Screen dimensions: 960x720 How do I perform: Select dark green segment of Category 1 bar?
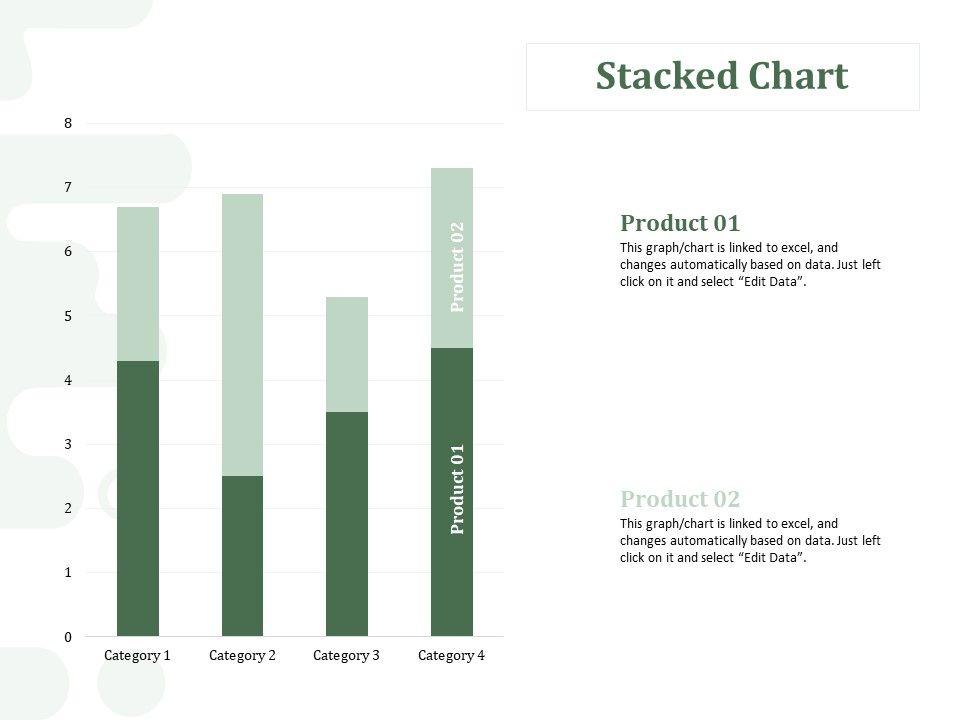pyautogui.click(x=138, y=498)
